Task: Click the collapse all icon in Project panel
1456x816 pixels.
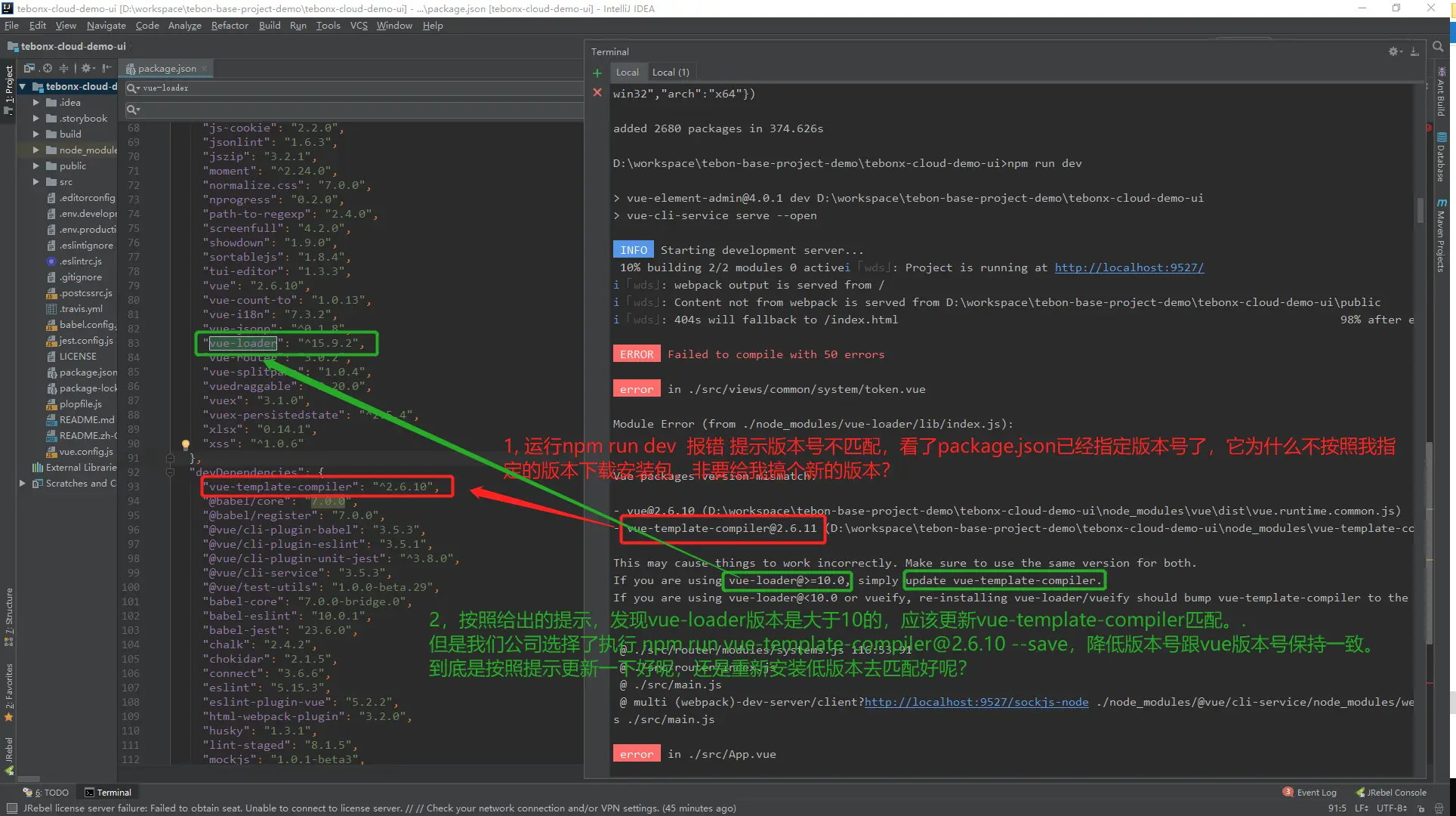Action: point(64,68)
